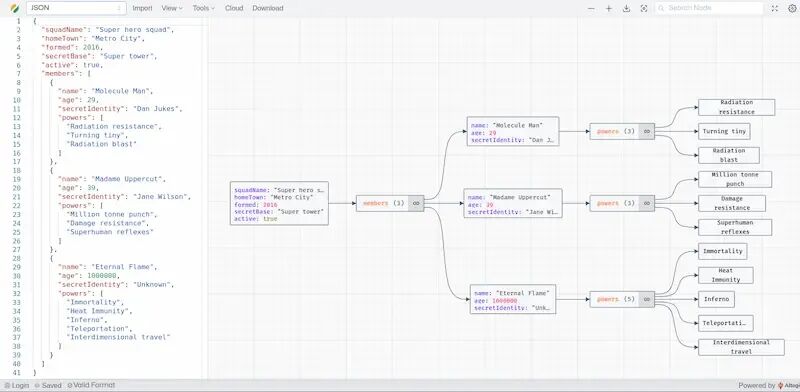Select the Madame Uppercut node in graph
Screen dimensions: 800x392
(513, 203)
